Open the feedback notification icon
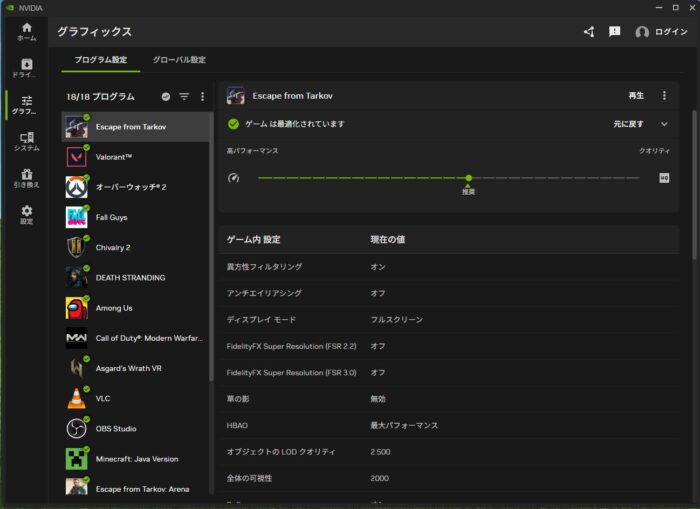 (x=614, y=31)
